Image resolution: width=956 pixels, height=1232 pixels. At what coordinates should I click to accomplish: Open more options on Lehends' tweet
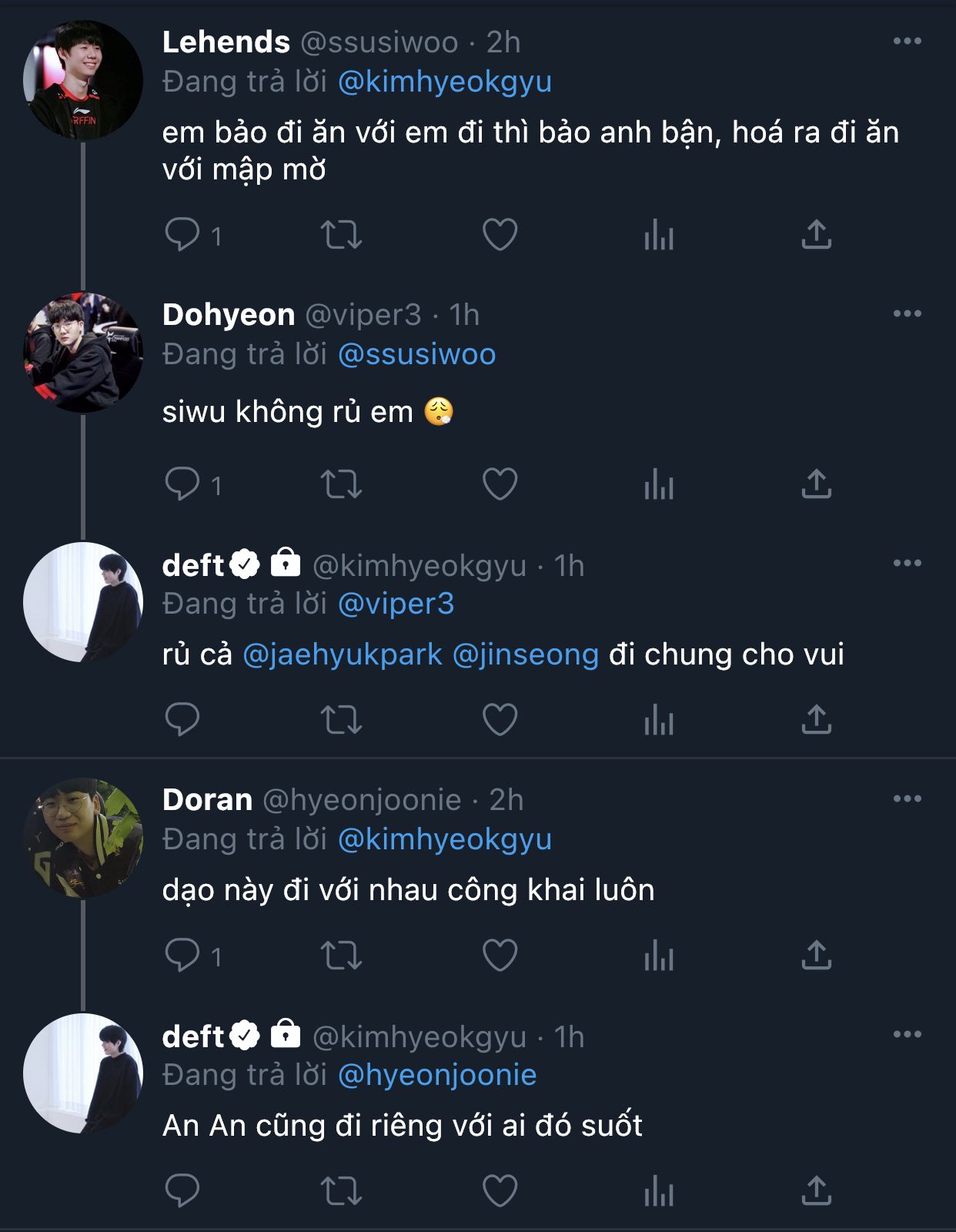[x=907, y=42]
